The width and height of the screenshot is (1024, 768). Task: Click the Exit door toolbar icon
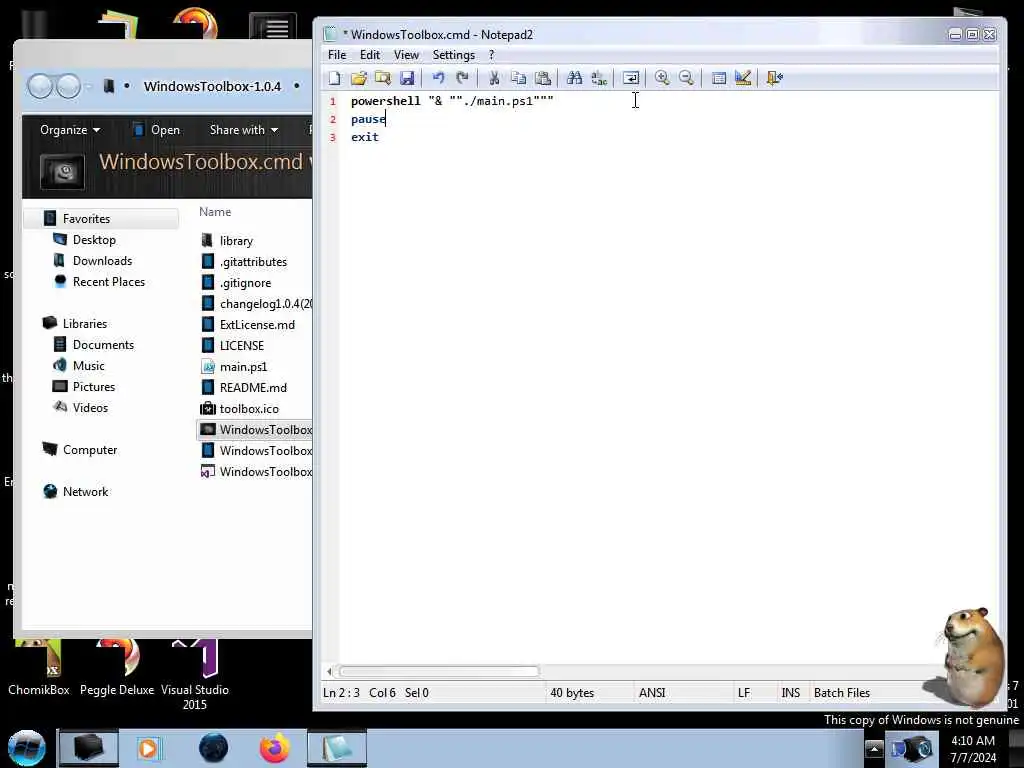pyautogui.click(x=775, y=78)
